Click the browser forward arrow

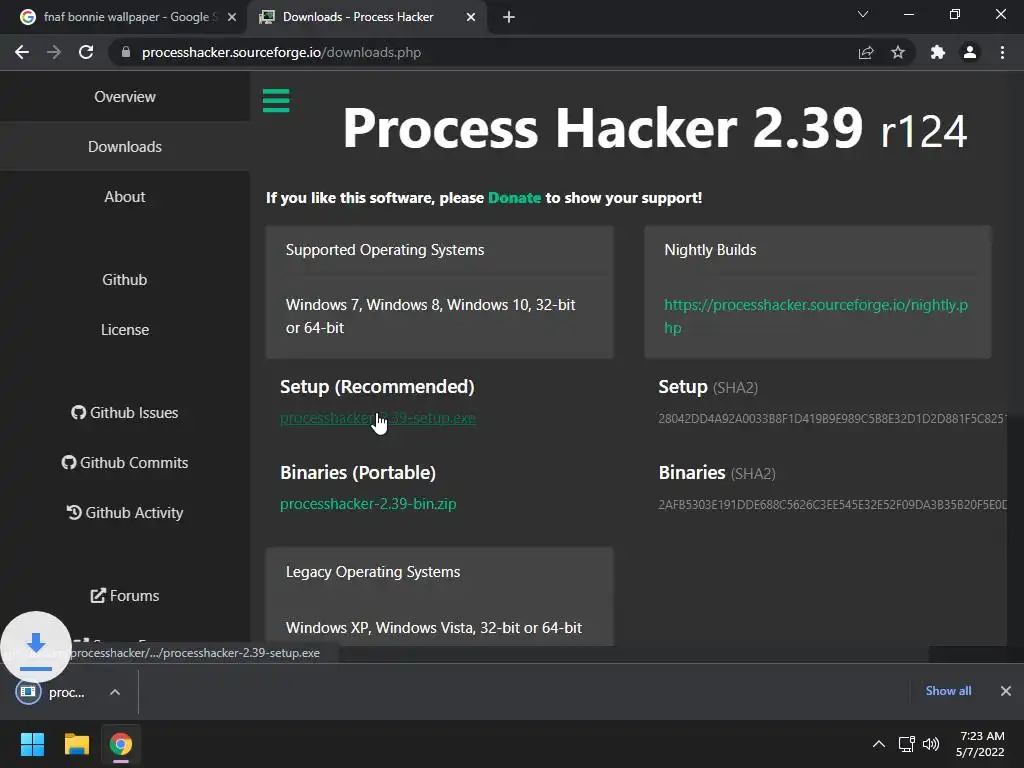tap(54, 52)
